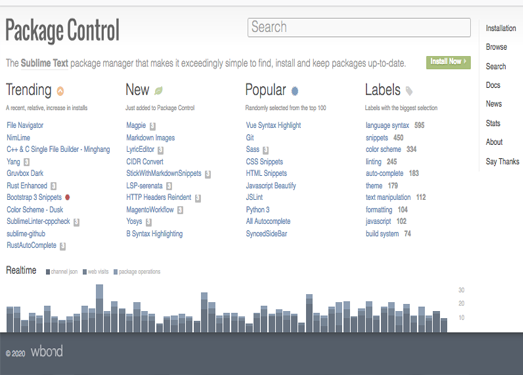Open the text manipulation label
The image size is (523, 375).
pyautogui.click(x=388, y=197)
